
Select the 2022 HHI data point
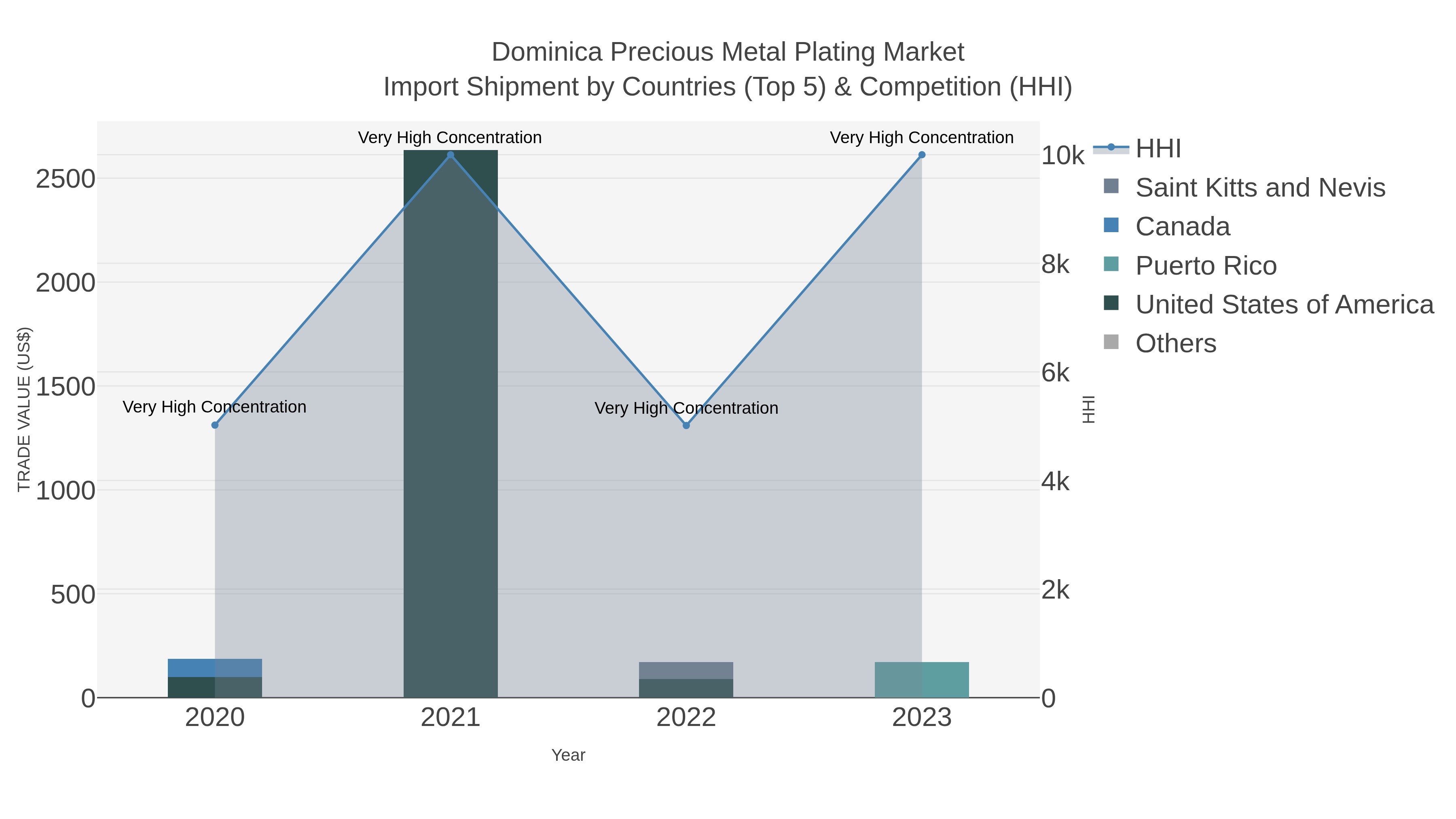(686, 425)
